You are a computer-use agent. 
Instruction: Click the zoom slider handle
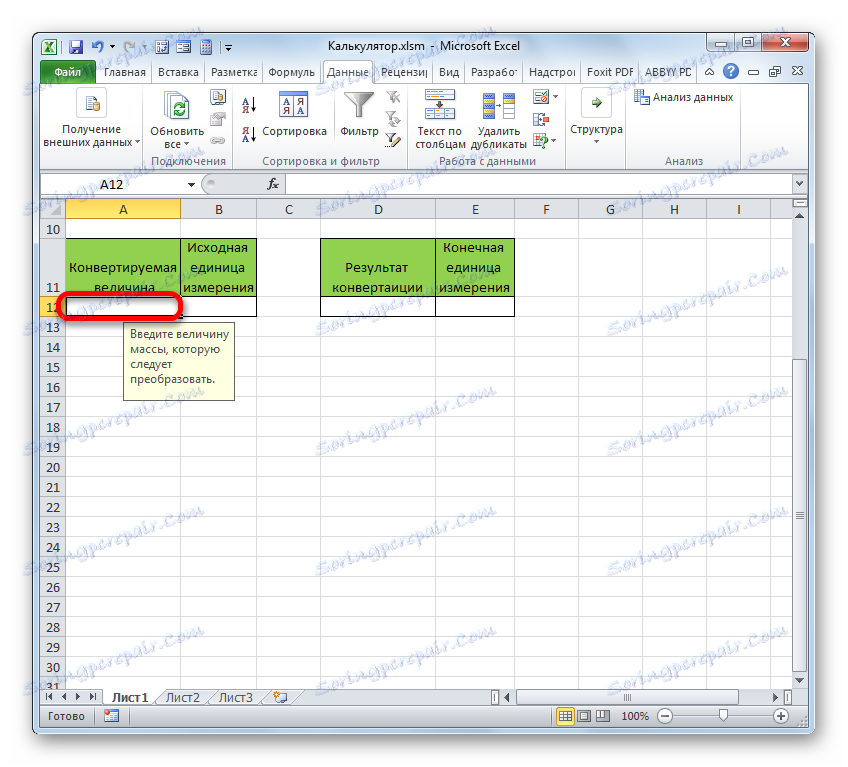point(723,716)
